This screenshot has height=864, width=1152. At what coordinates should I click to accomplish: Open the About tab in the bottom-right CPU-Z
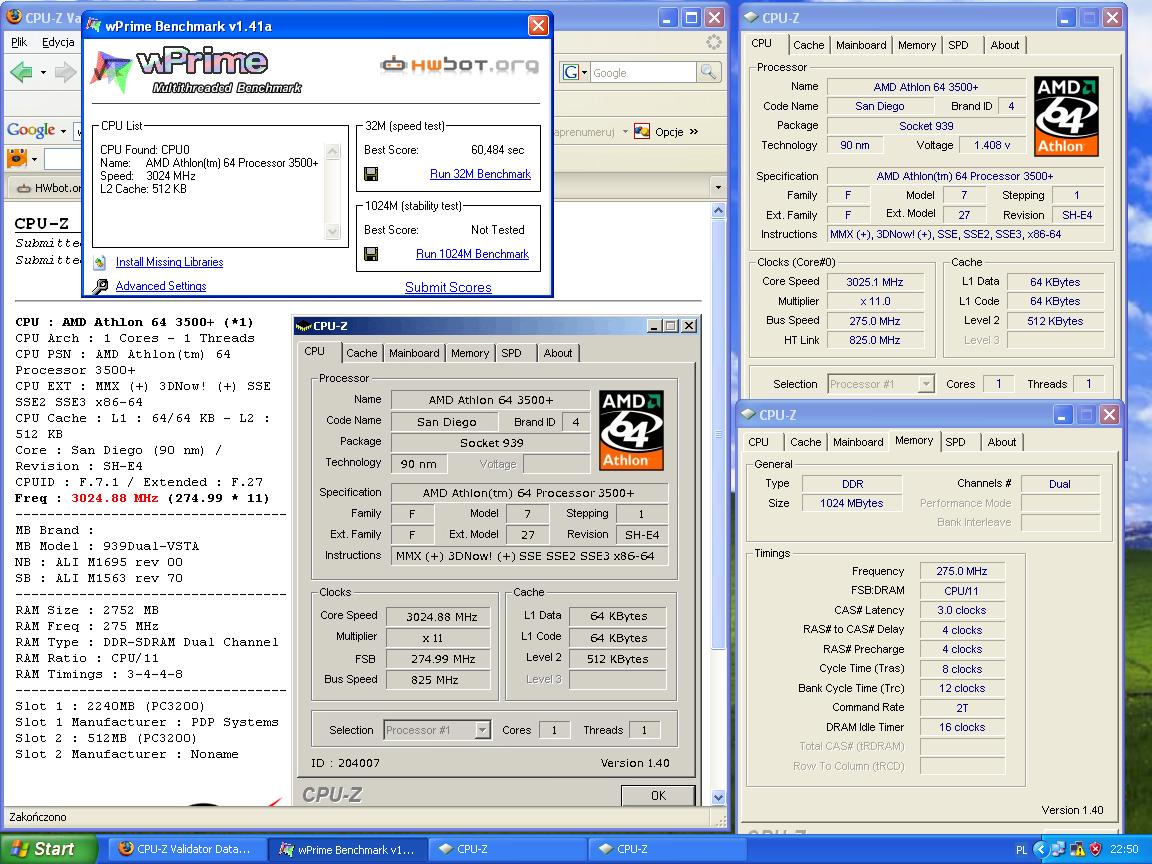click(x=1002, y=442)
